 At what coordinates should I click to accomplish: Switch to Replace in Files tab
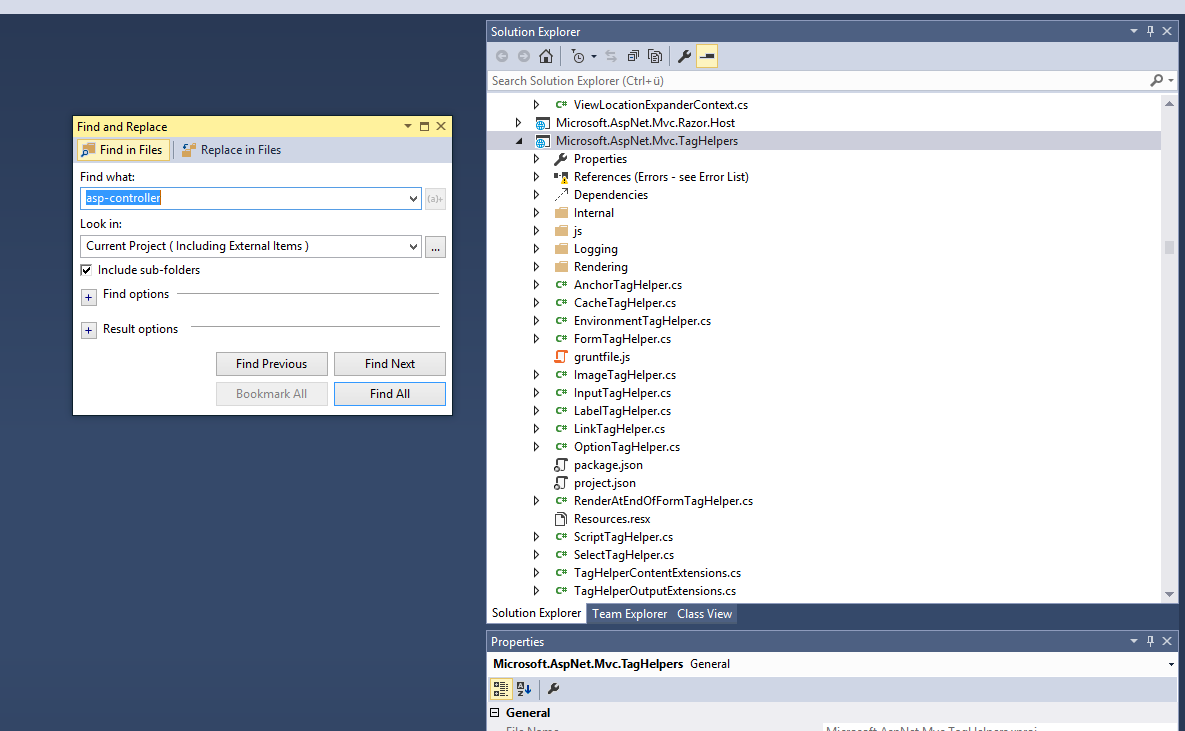point(231,150)
